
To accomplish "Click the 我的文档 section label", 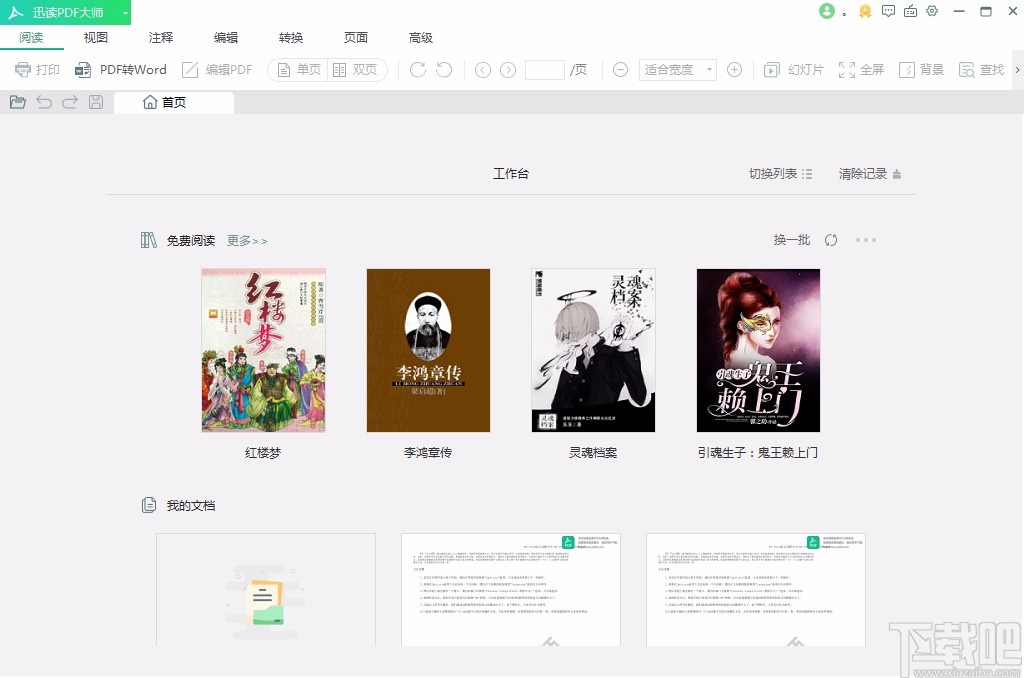I will (191, 506).
